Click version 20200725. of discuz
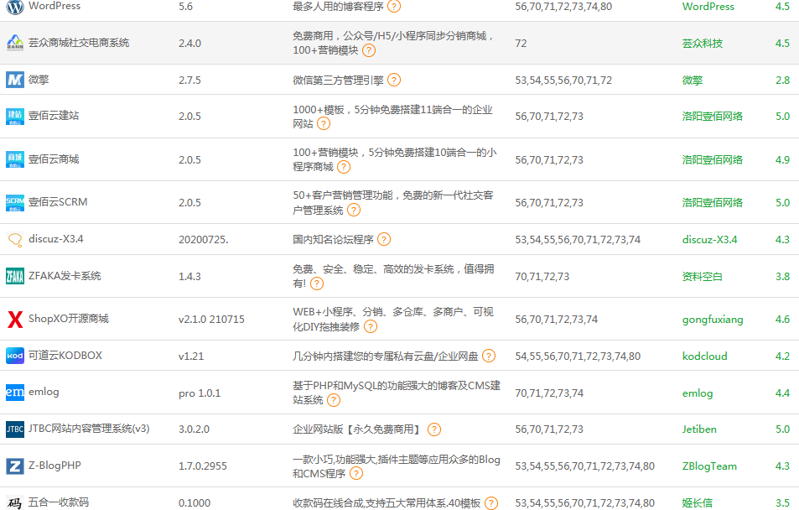 coord(203,239)
